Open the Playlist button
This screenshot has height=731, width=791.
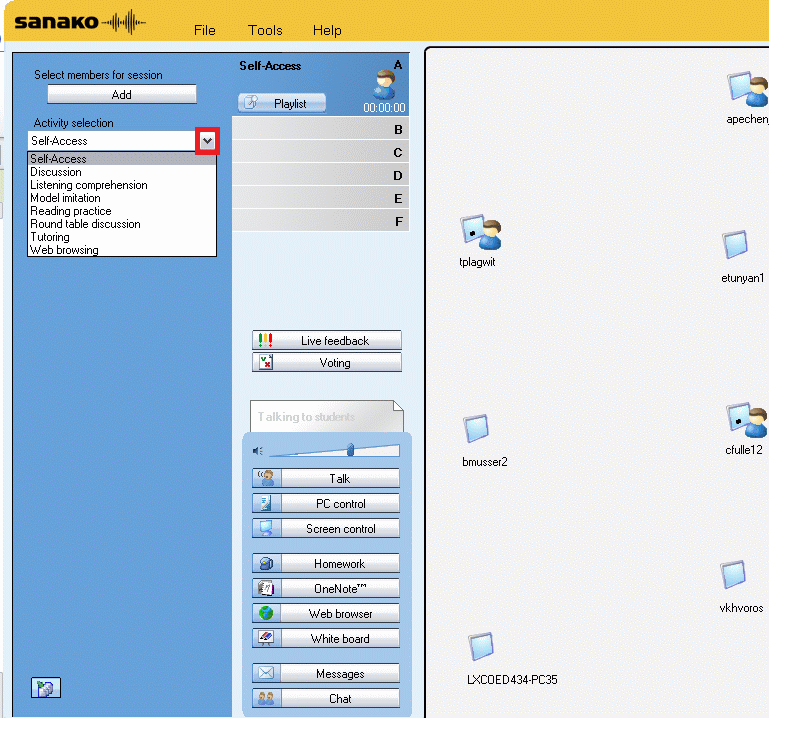pyautogui.click(x=282, y=103)
